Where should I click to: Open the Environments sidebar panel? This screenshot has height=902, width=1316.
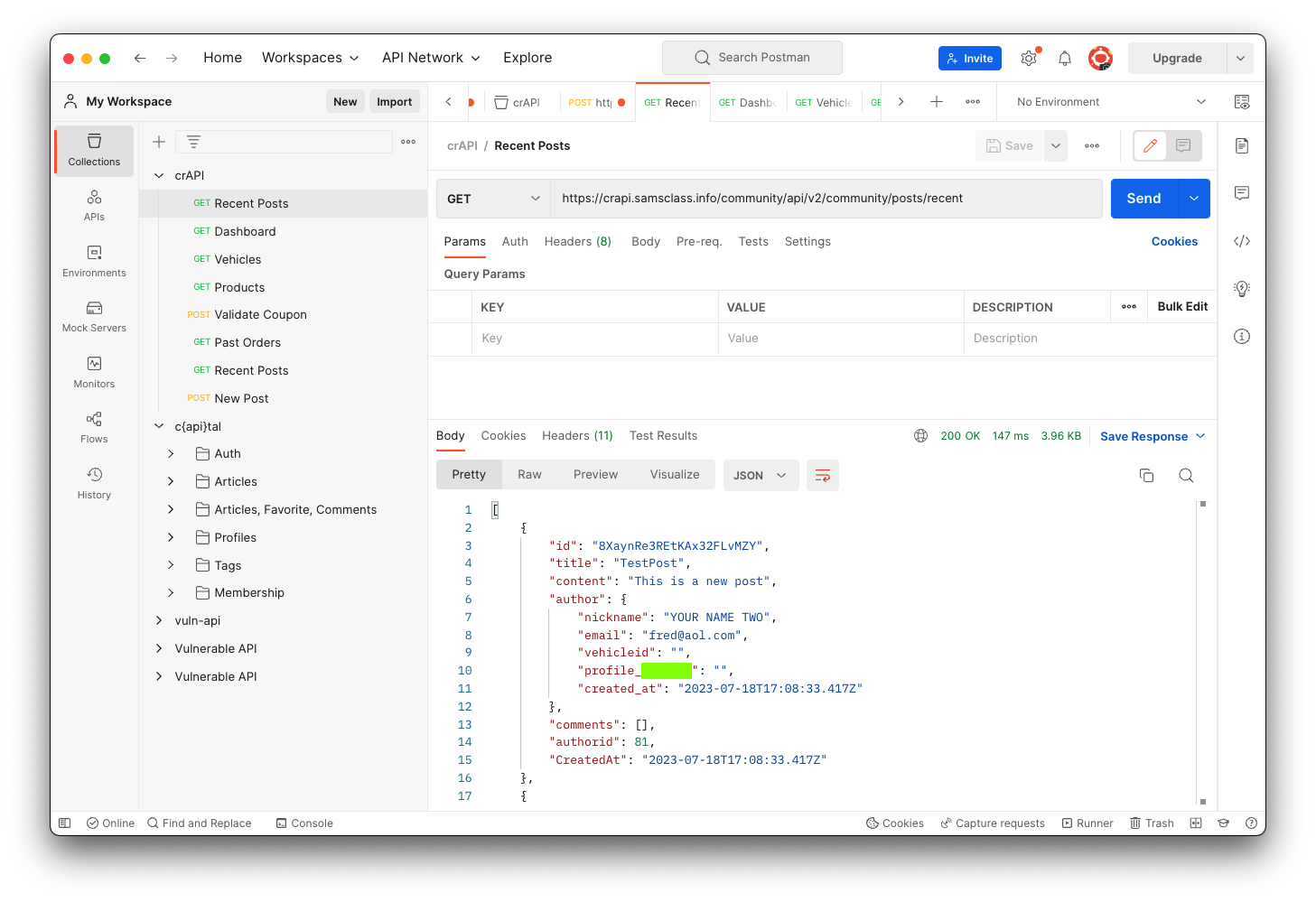click(x=94, y=261)
